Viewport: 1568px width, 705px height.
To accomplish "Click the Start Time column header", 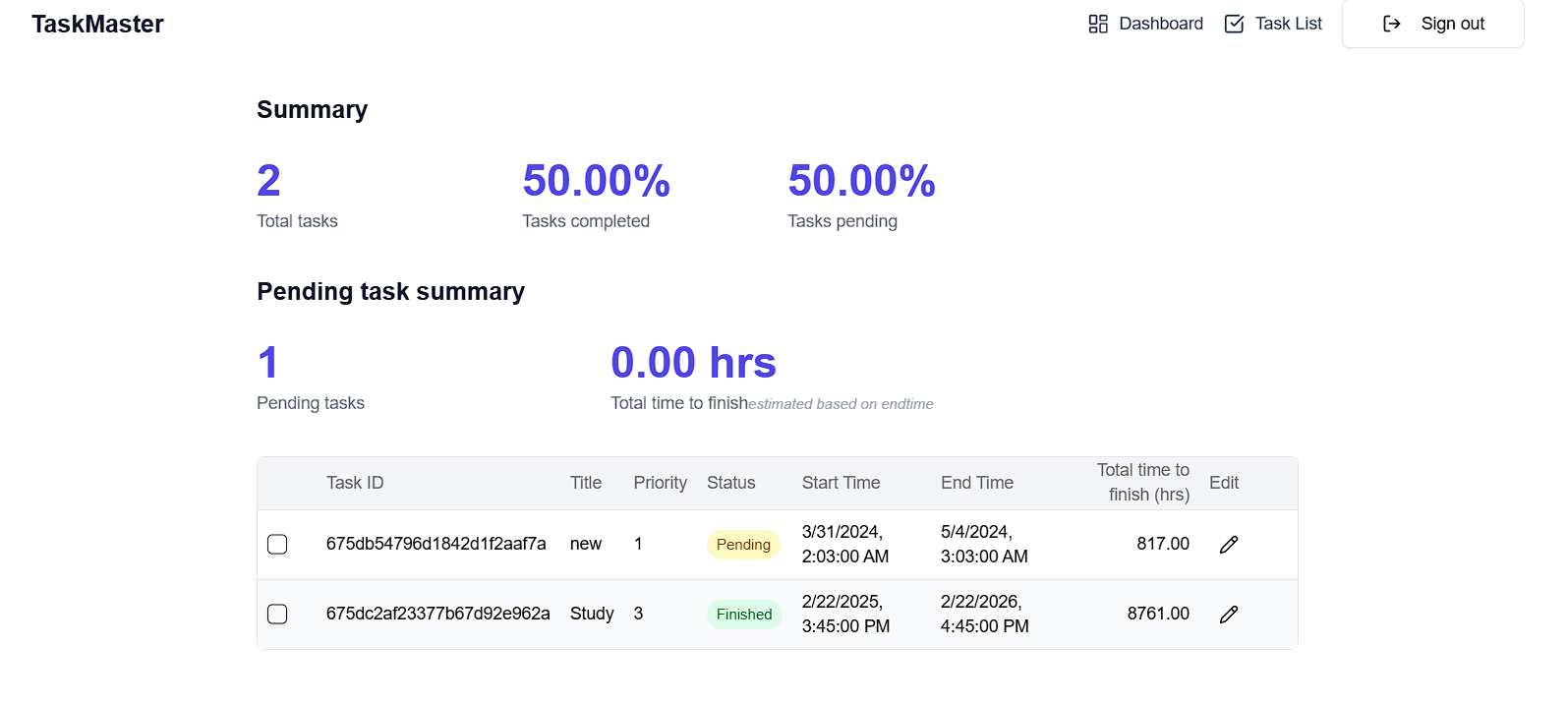I will point(841,483).
